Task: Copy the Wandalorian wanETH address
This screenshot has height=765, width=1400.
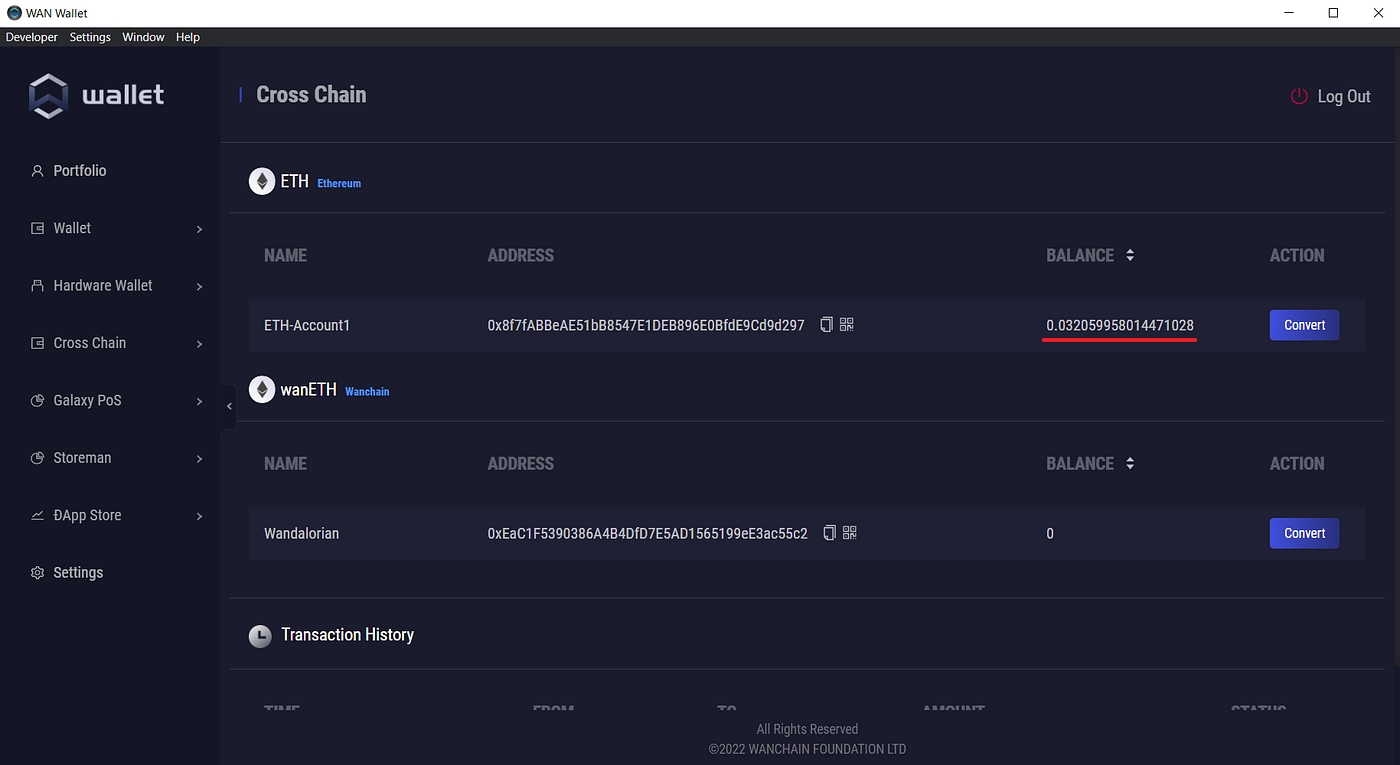Action: pyautogui.click(x=829, y=533)
